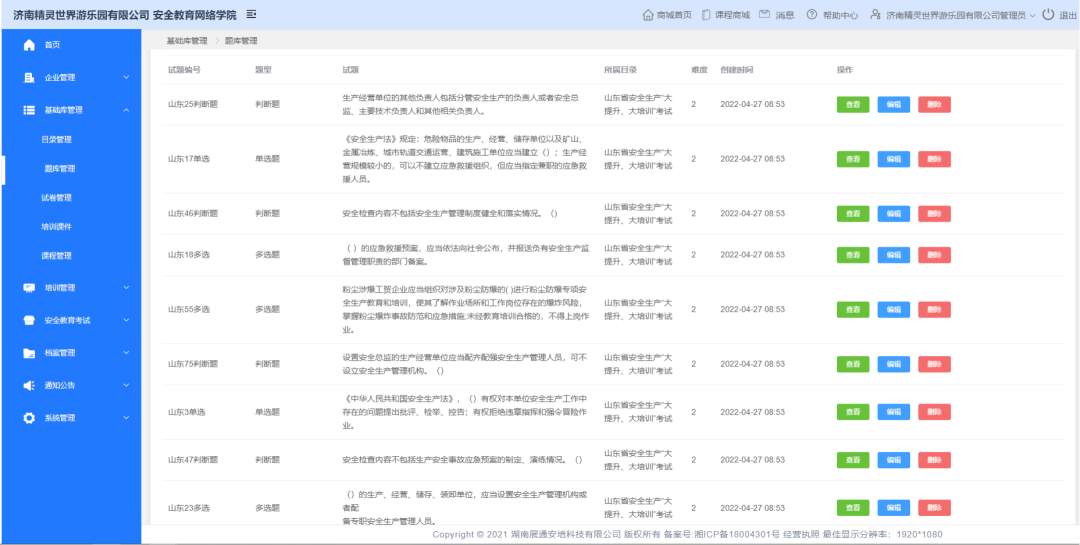
Task: Open the administrator account dropdown arrow
Action: click(x=1032, y=15)
